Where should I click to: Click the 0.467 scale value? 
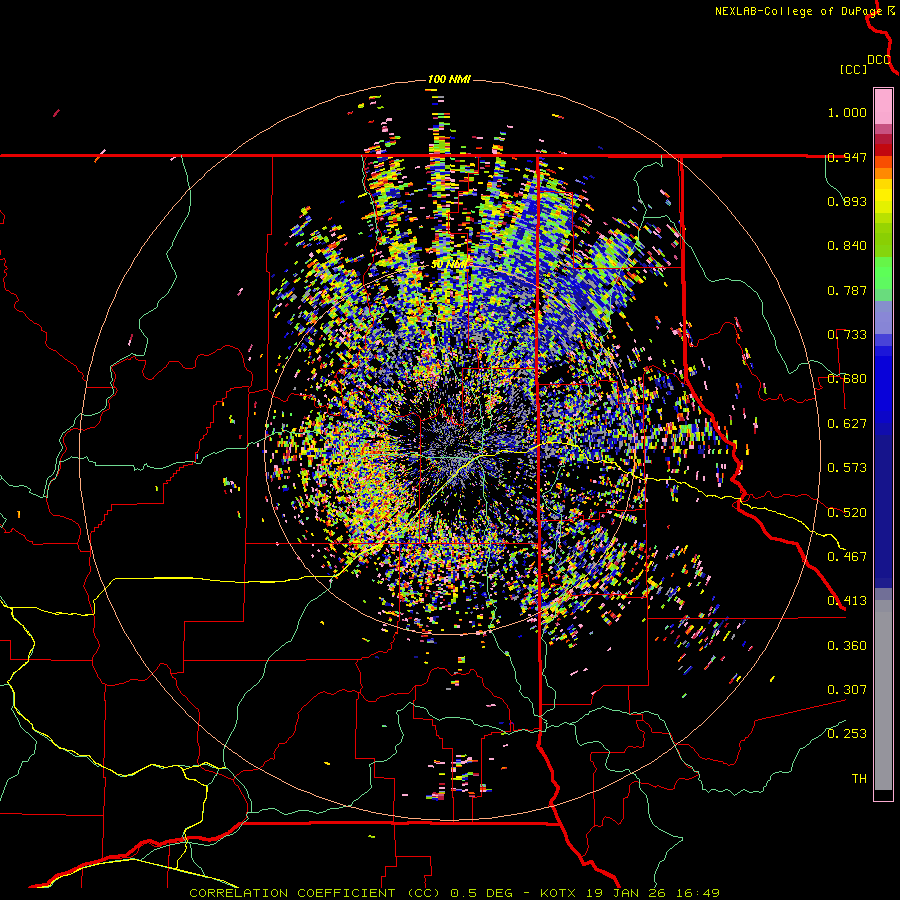coord(847,557)
